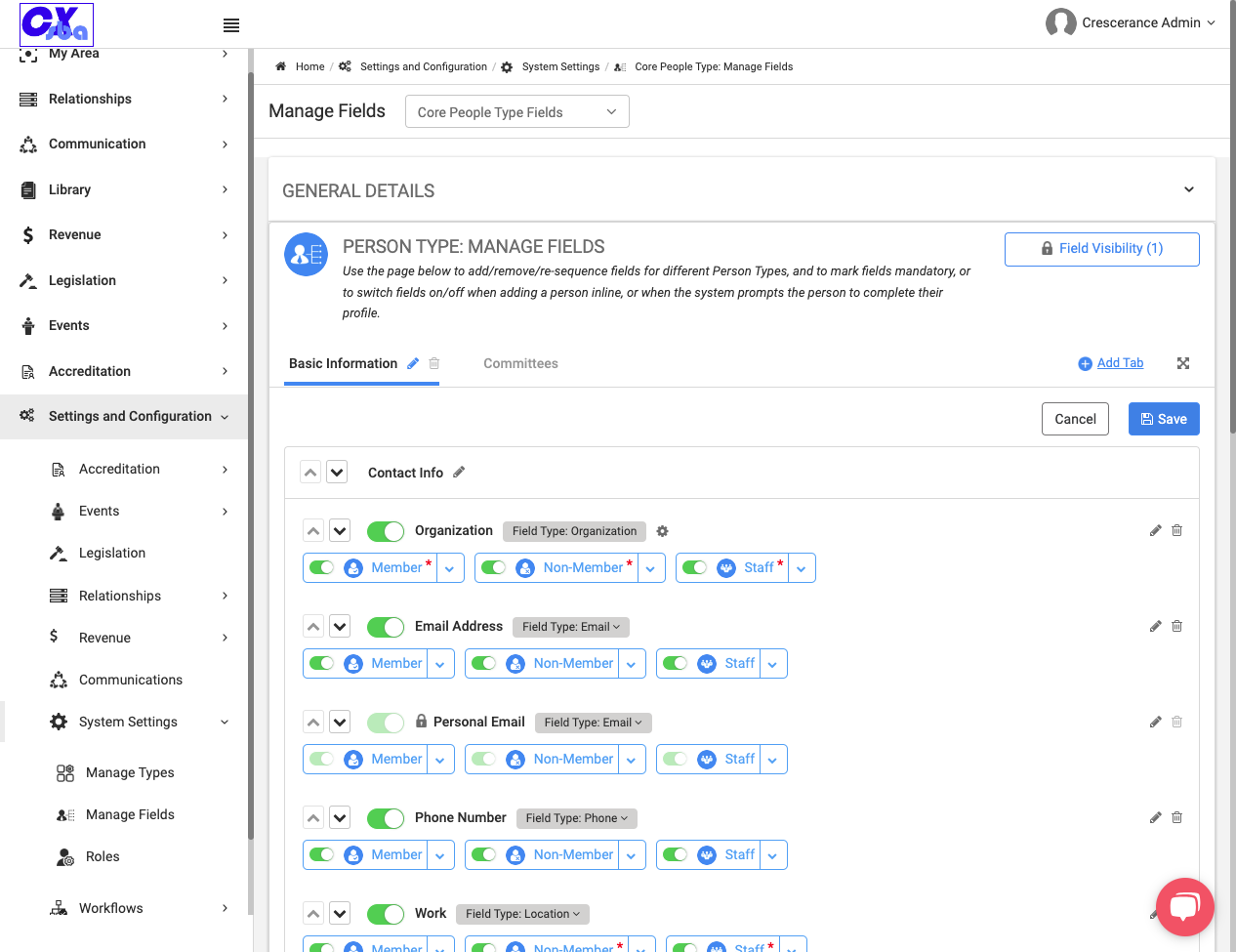
Task: Open Field Visibility (1) button
Action: (x=1101, y=249)
